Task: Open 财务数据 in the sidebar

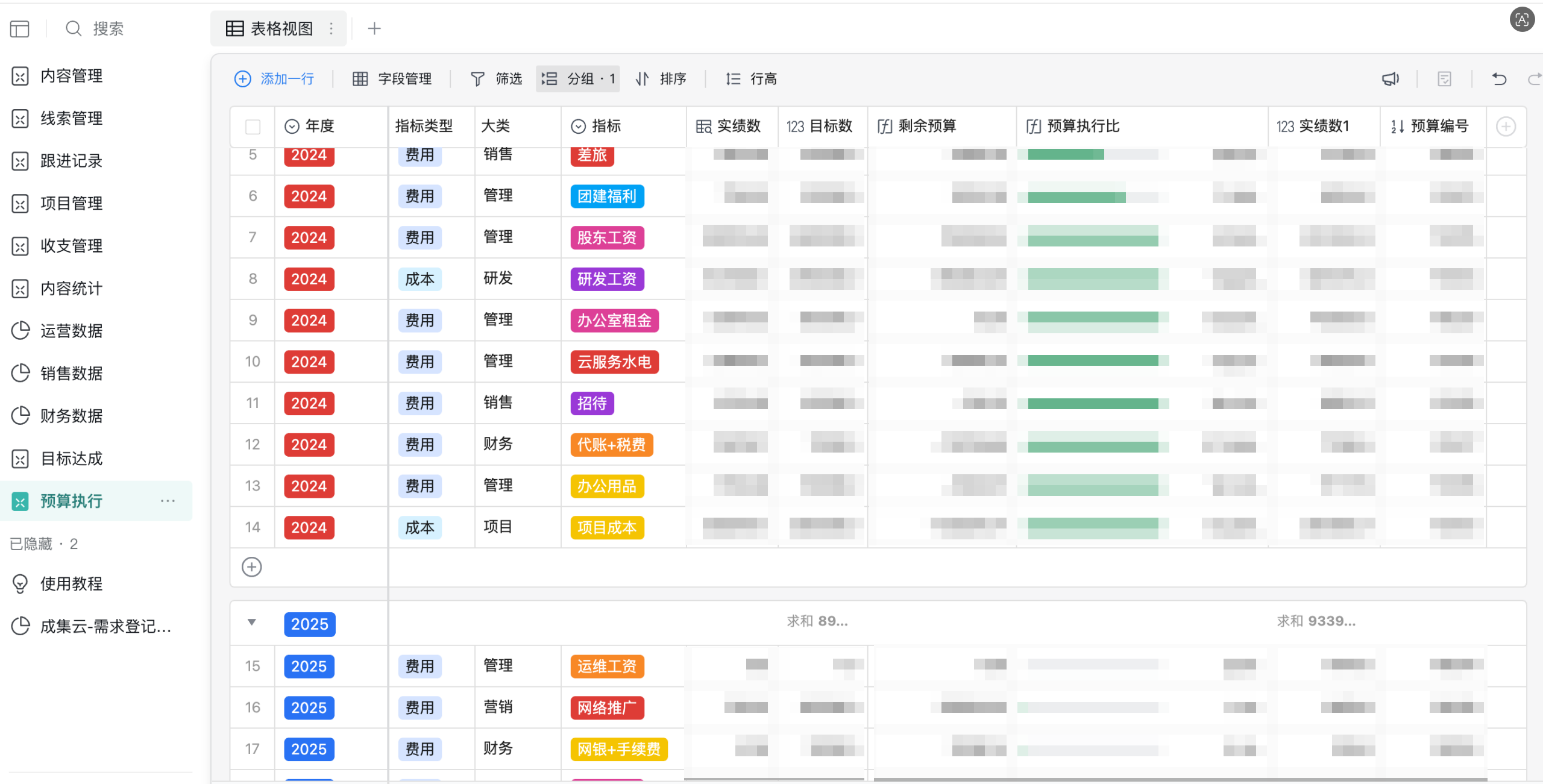Action: tap(72, 416)
